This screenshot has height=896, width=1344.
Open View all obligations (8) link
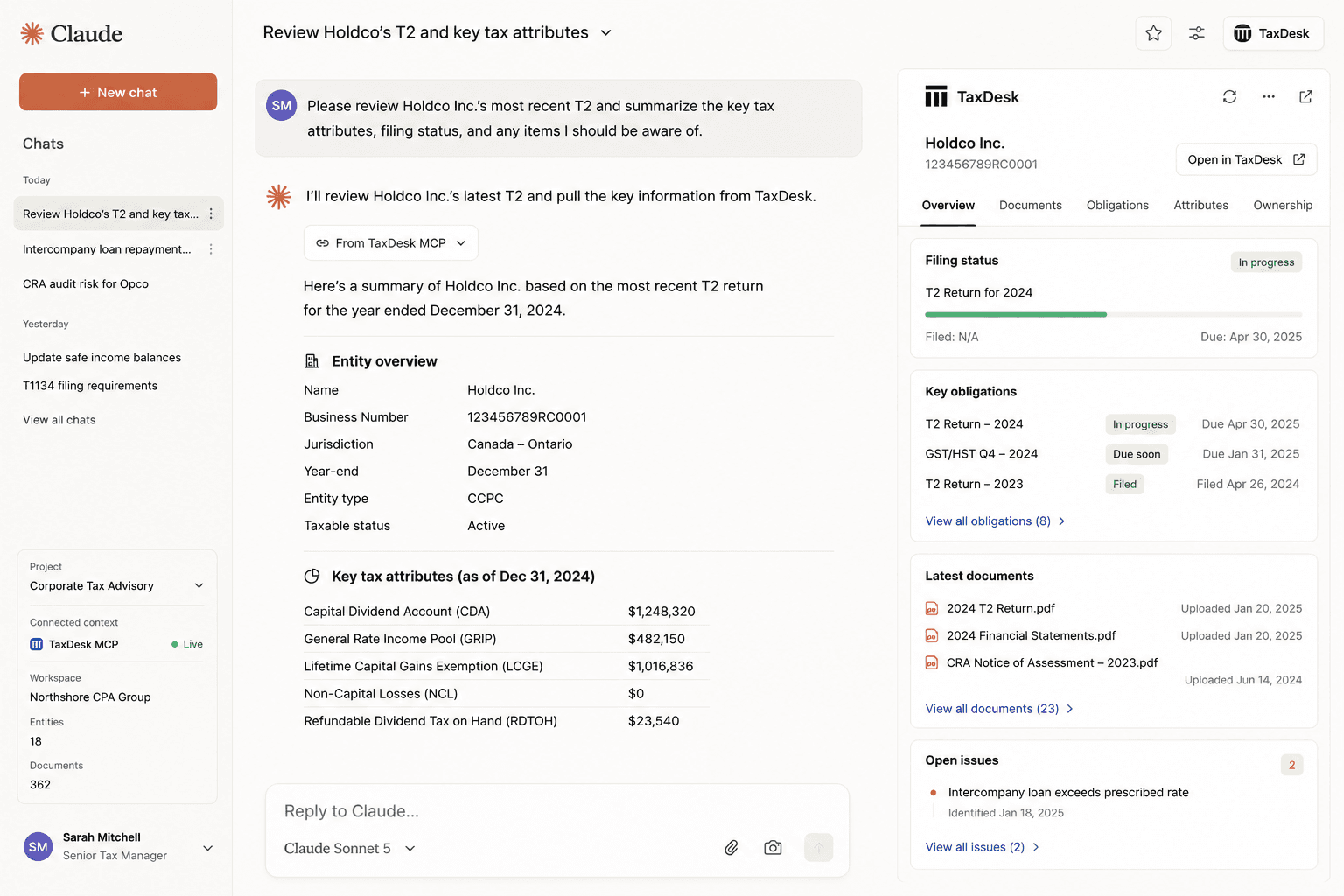click(x=995, y=521)
